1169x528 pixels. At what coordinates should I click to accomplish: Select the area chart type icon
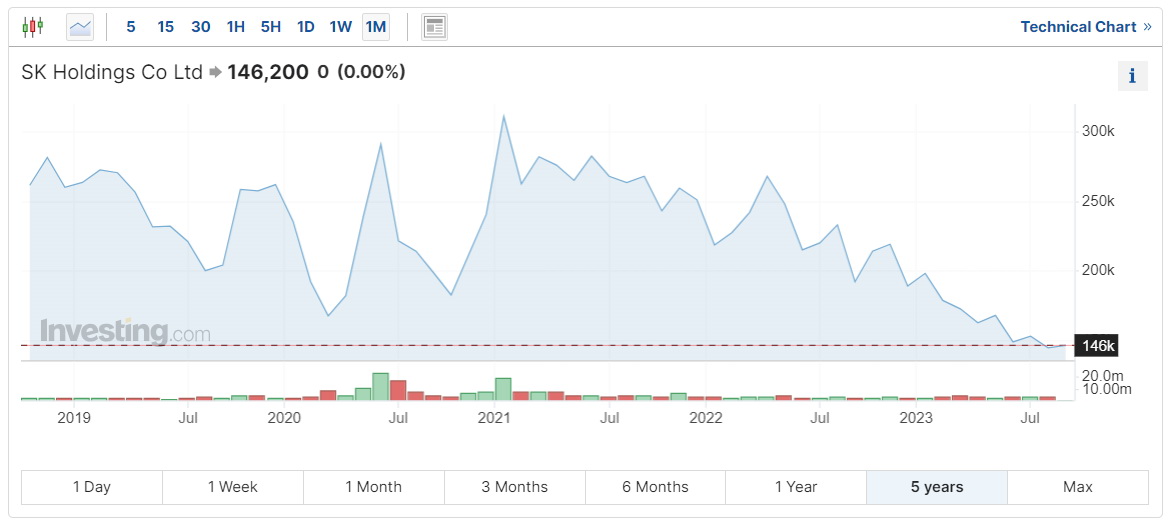80,28
